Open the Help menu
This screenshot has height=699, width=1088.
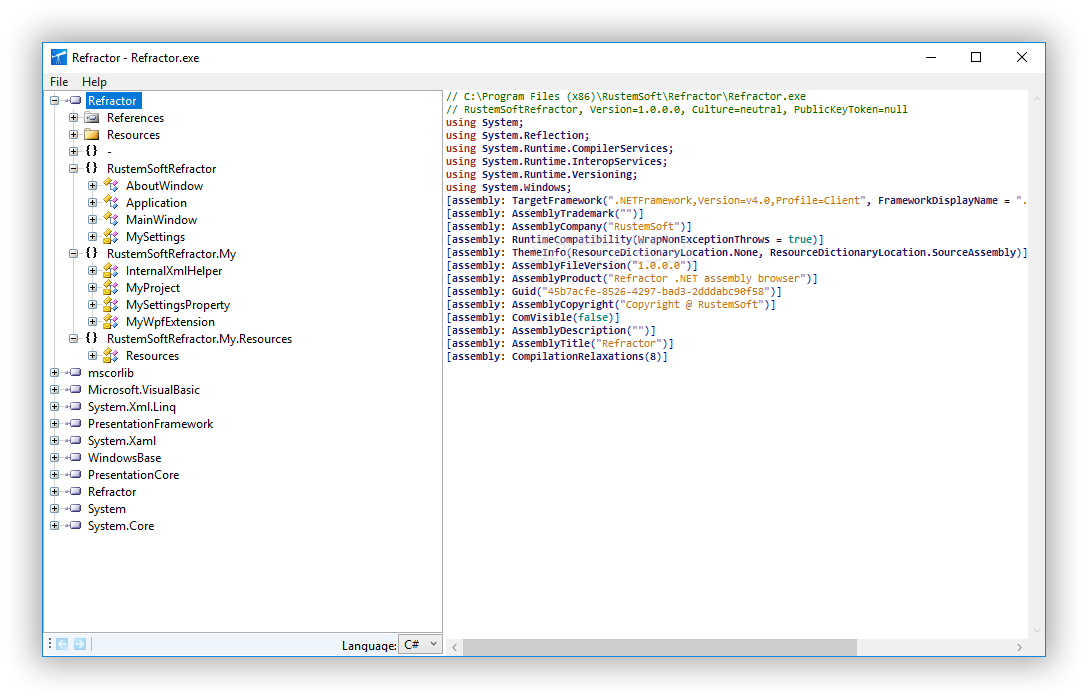pos(94,81)
